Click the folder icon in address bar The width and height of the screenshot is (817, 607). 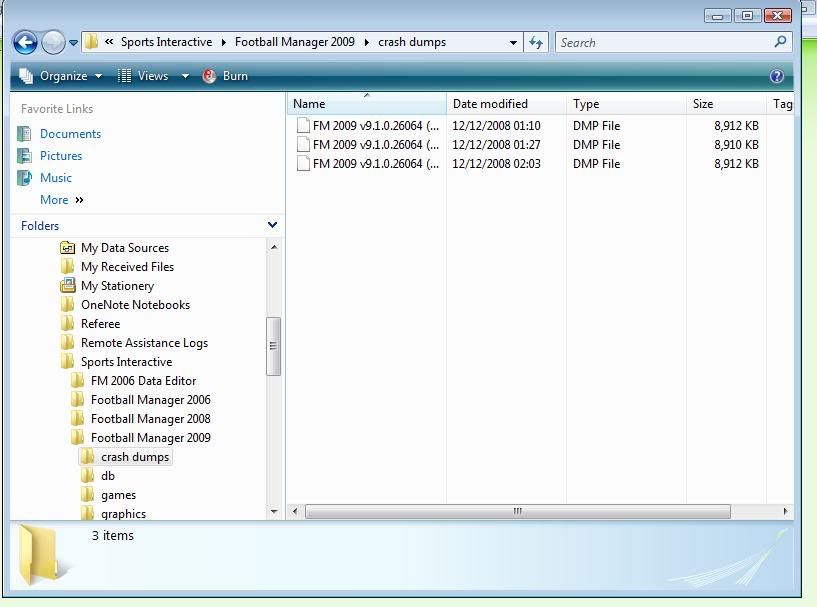[91, 42]
